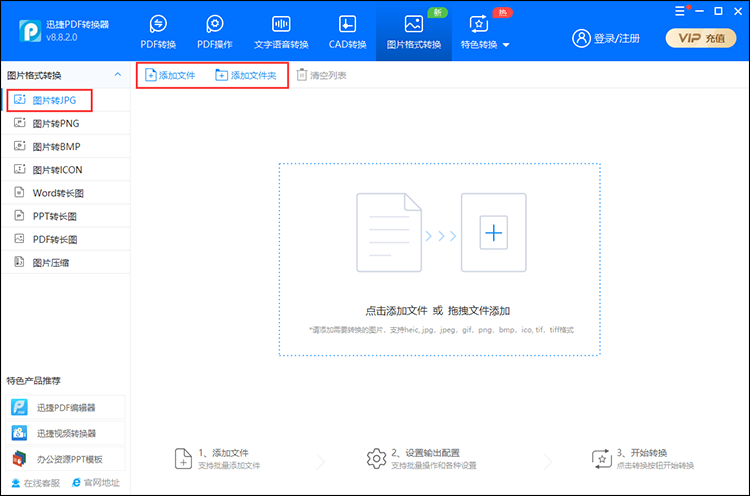
Task: Open 官网地址 website link
Action: (96, 483)
